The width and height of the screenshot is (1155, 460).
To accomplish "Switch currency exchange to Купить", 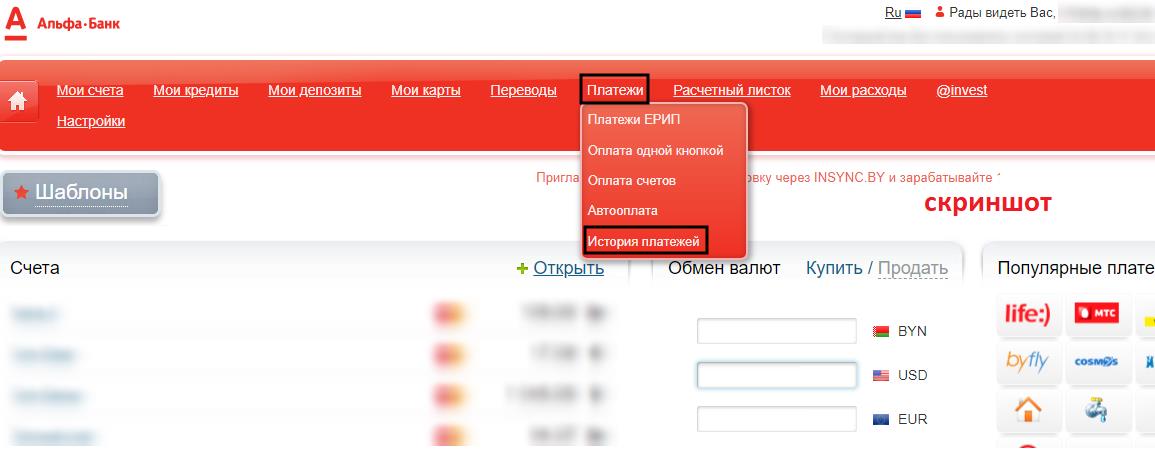I will (835, 268).
